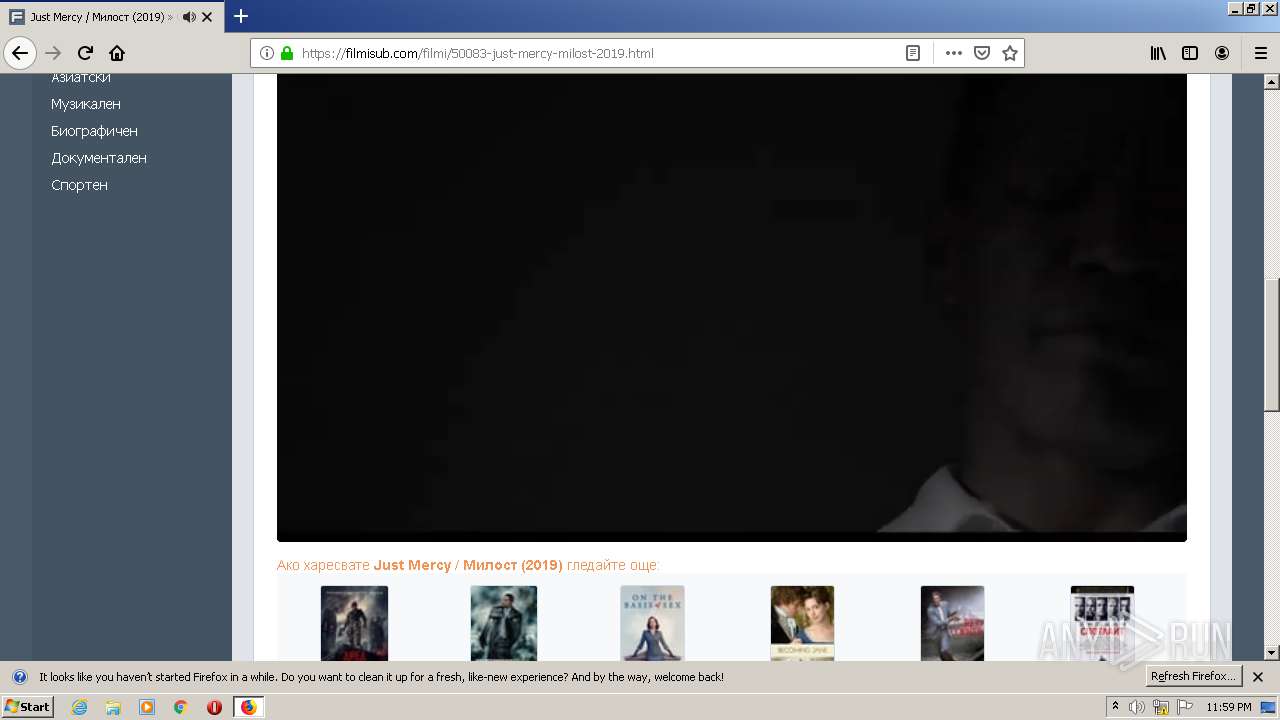This screenshot has width=1280, height=720.
Task: Click the forward navigation arrow
Action: [53, 53]
